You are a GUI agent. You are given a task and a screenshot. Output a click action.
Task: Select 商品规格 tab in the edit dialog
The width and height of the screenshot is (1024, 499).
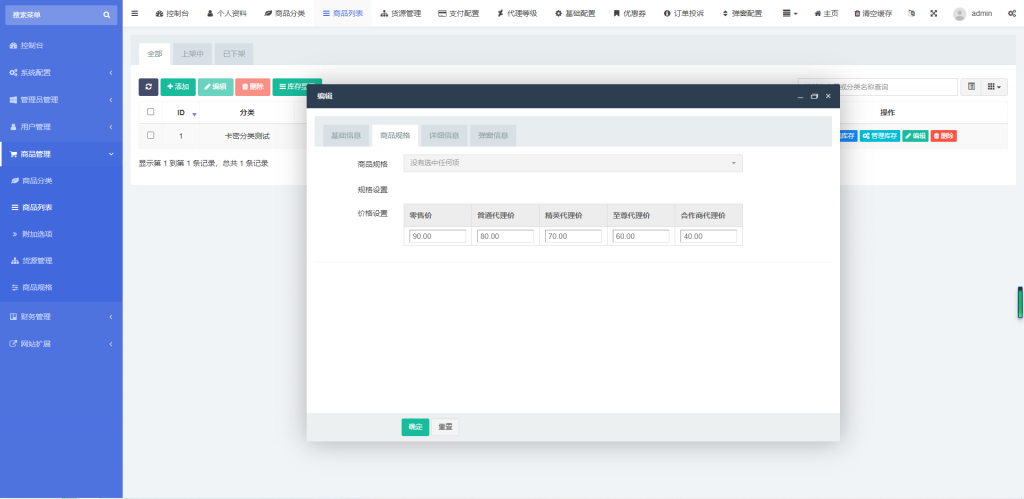395,136
